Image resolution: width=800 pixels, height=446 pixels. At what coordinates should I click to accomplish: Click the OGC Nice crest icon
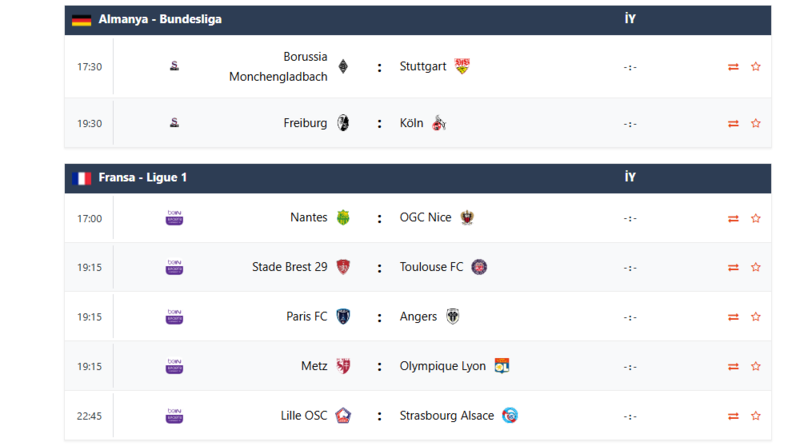[x=467, y=218]
